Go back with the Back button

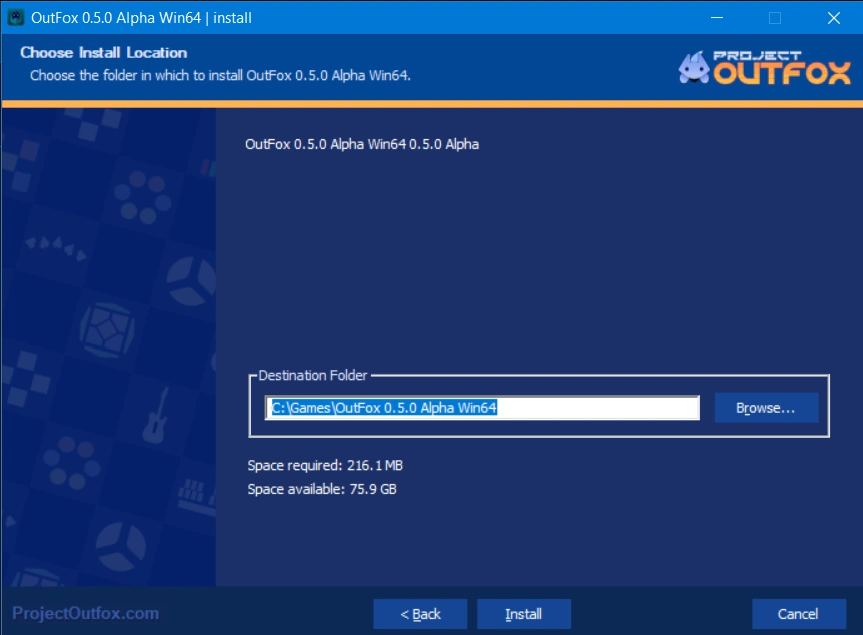420,614
